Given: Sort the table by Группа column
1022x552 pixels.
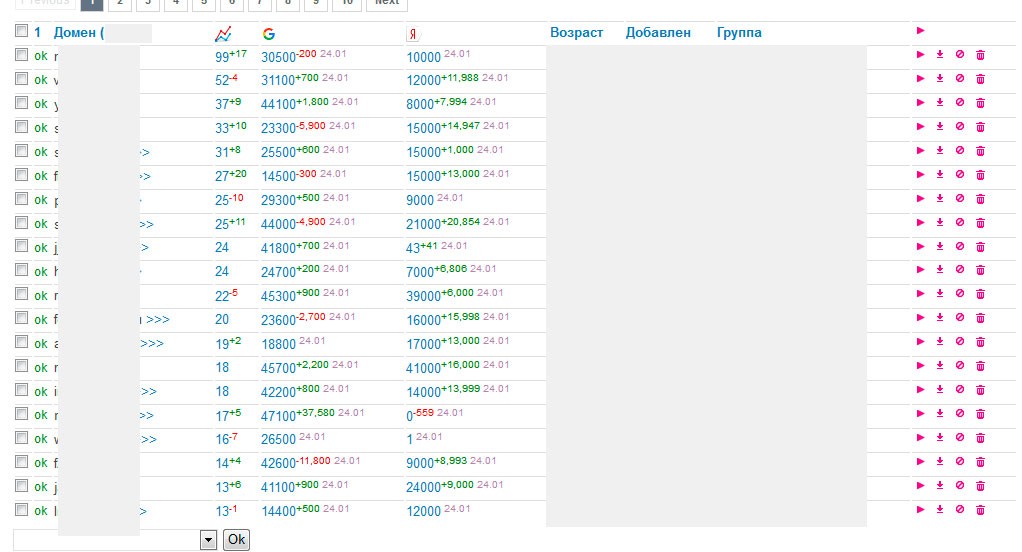Looking at the screenshot, I should click(x=739, y=33).
